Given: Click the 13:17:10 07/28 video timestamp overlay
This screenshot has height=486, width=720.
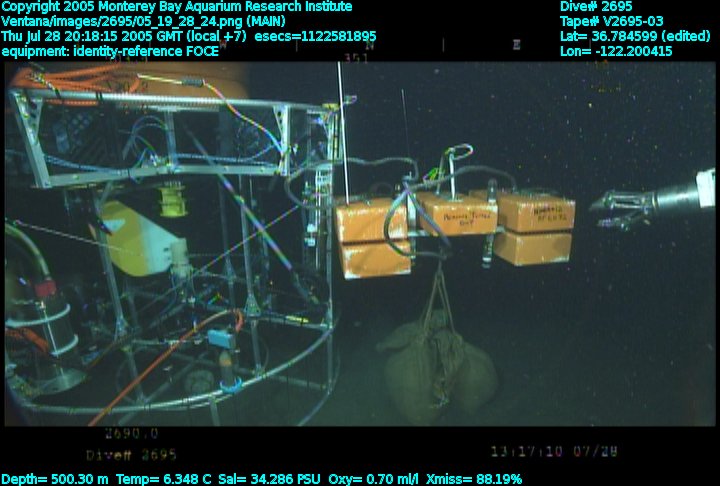Looking at the screenshot, I should pyautogui.click(x=547, y=451).
